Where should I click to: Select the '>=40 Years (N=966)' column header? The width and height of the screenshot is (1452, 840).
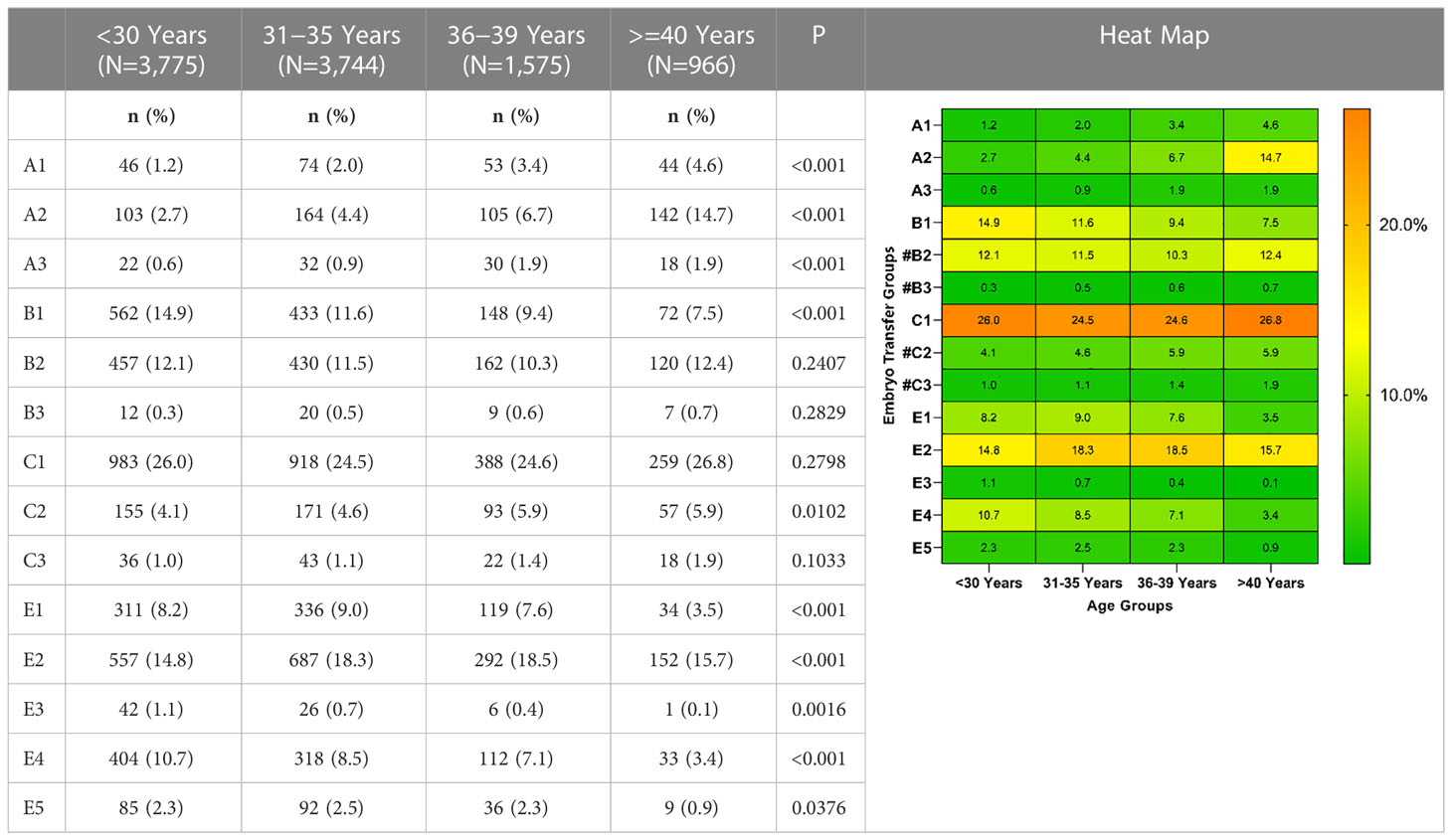pyautogui.click(x=692, y=50)
